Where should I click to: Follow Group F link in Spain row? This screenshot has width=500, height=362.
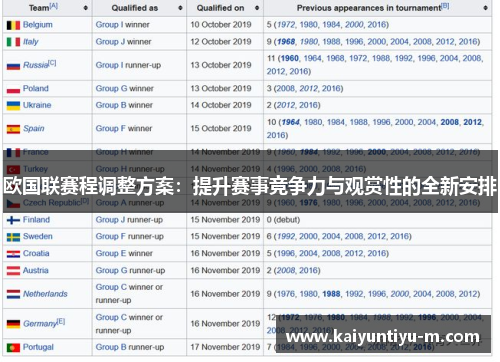point(111,128)
